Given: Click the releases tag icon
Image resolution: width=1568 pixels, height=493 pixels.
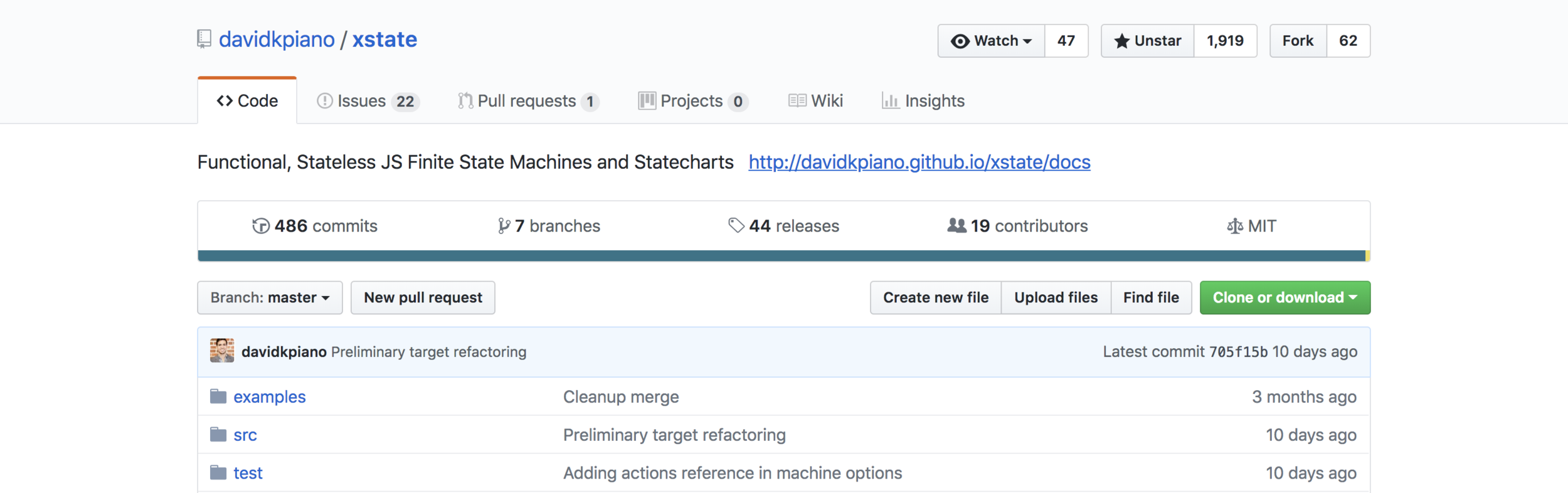Looking at the screenshot, I should [736, 225].
